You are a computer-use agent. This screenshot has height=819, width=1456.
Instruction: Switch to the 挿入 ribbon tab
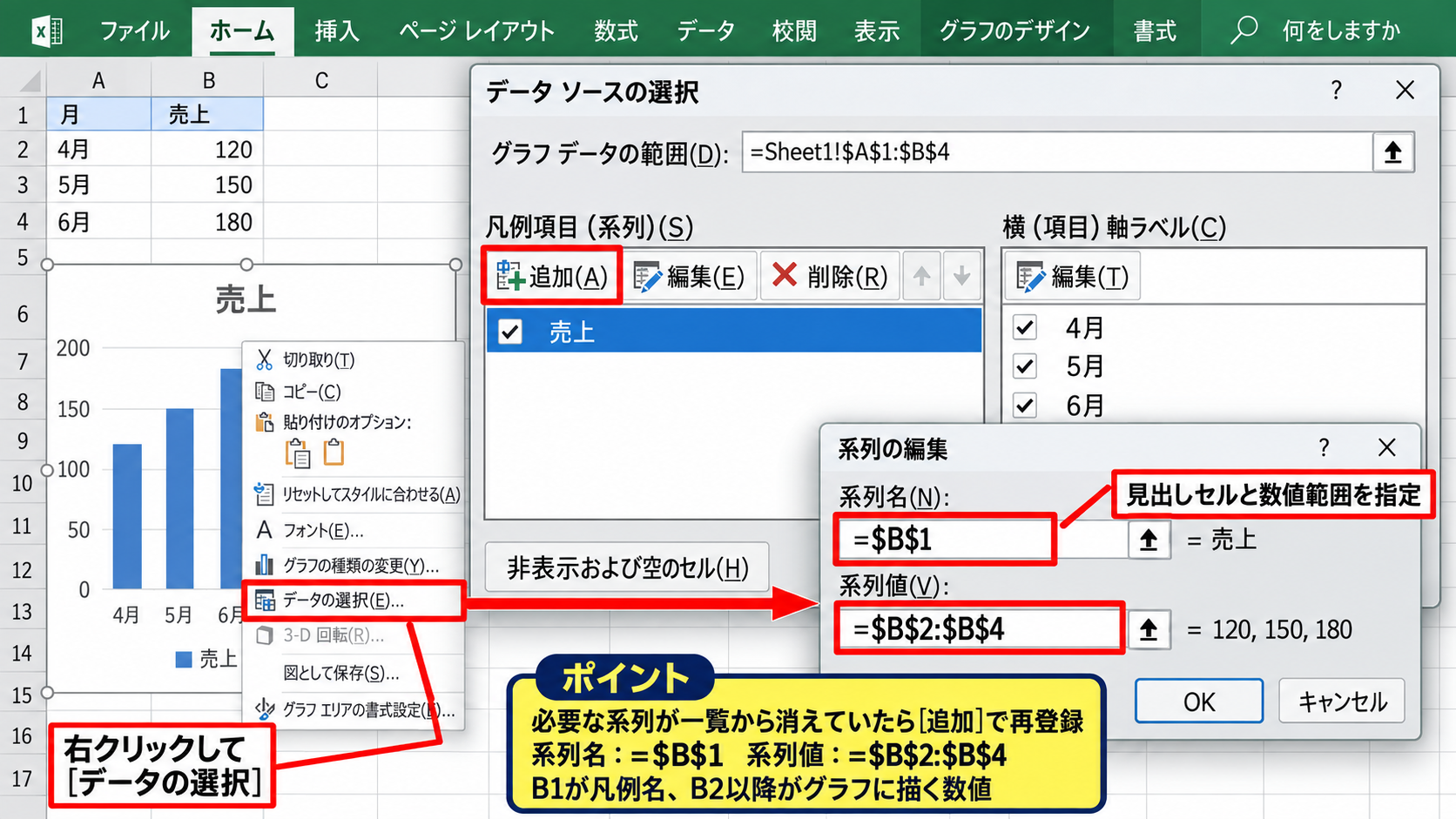click(337, 30)
